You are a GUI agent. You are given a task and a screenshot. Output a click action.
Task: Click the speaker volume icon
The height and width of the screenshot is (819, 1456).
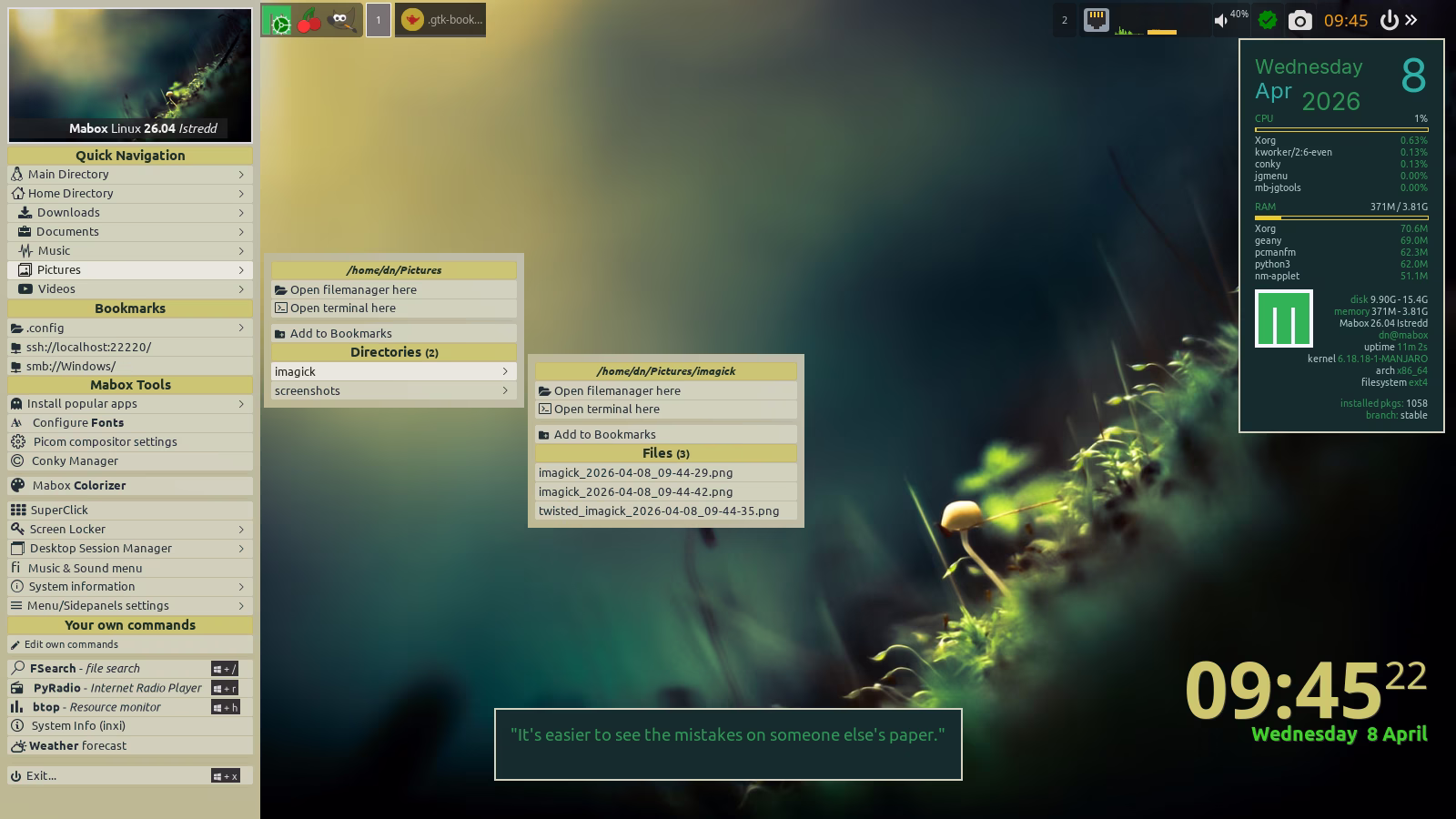(1220, 20)
